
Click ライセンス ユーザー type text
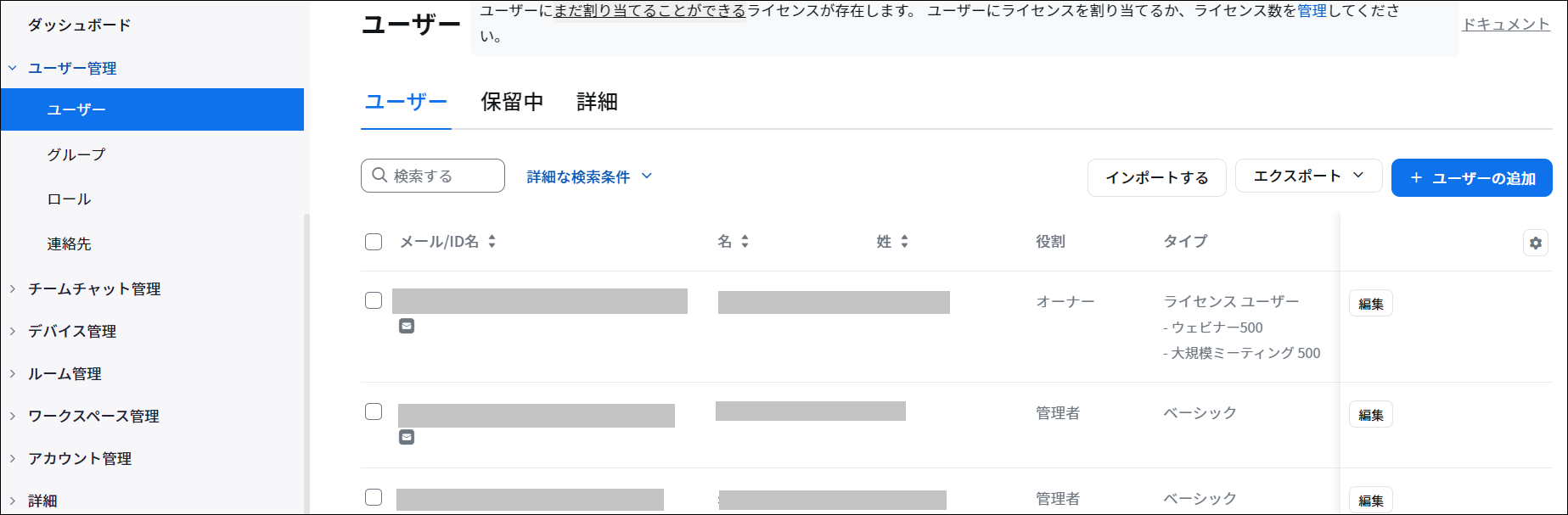[1231, 301]
